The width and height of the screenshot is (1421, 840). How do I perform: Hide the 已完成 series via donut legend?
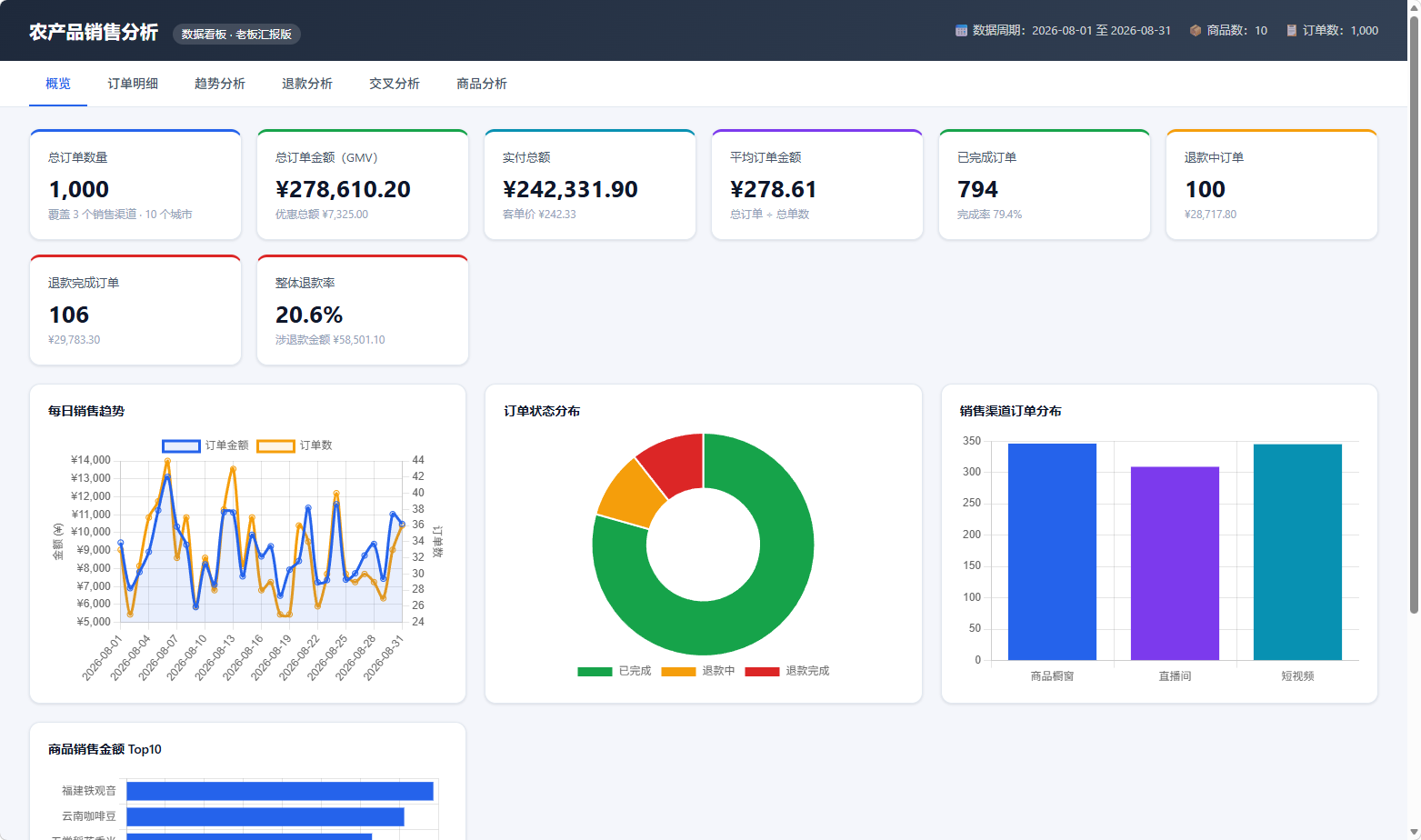click(x=615, y=671)
